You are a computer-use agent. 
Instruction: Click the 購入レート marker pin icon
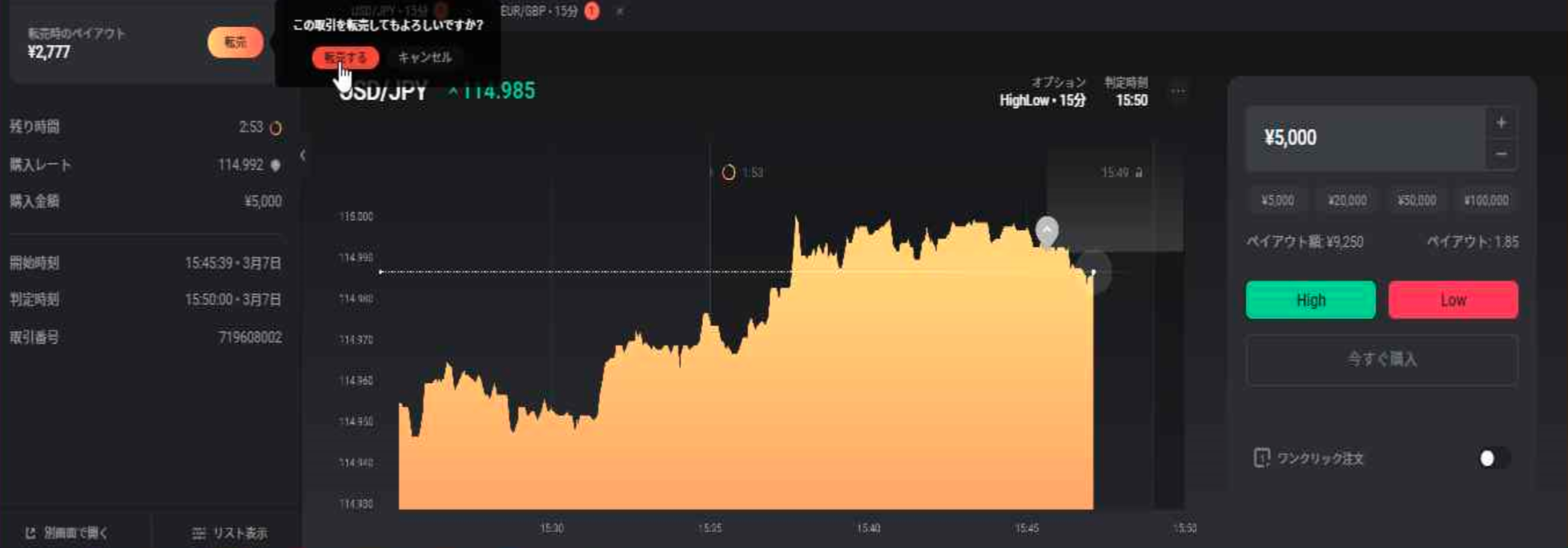click(x=275, y=165)
